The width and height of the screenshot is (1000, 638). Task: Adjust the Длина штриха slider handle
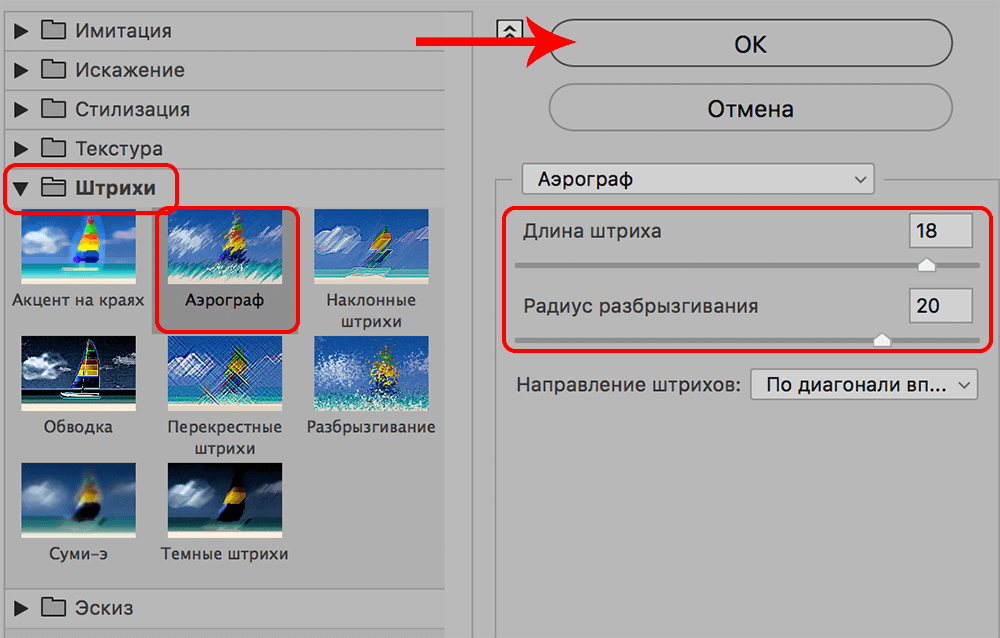point(926,264)
